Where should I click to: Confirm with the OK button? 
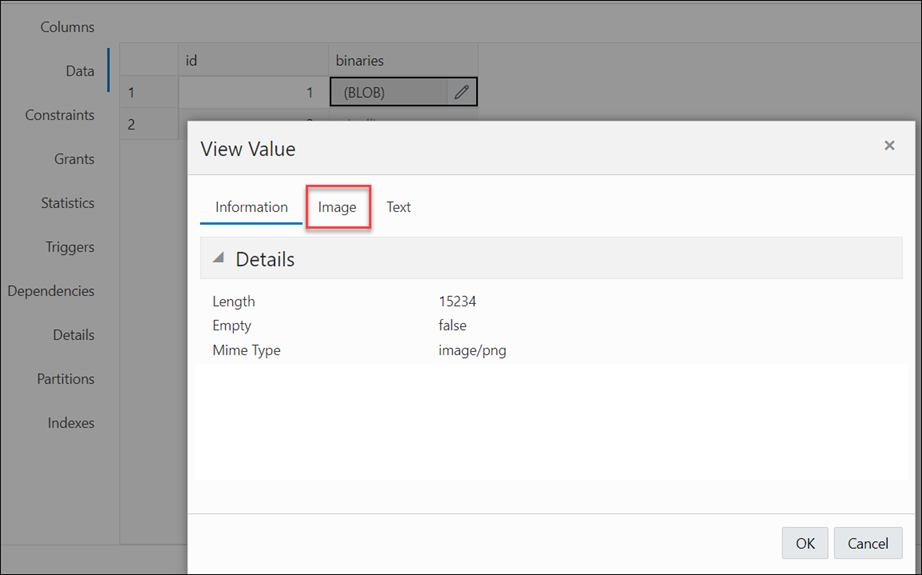805,543
